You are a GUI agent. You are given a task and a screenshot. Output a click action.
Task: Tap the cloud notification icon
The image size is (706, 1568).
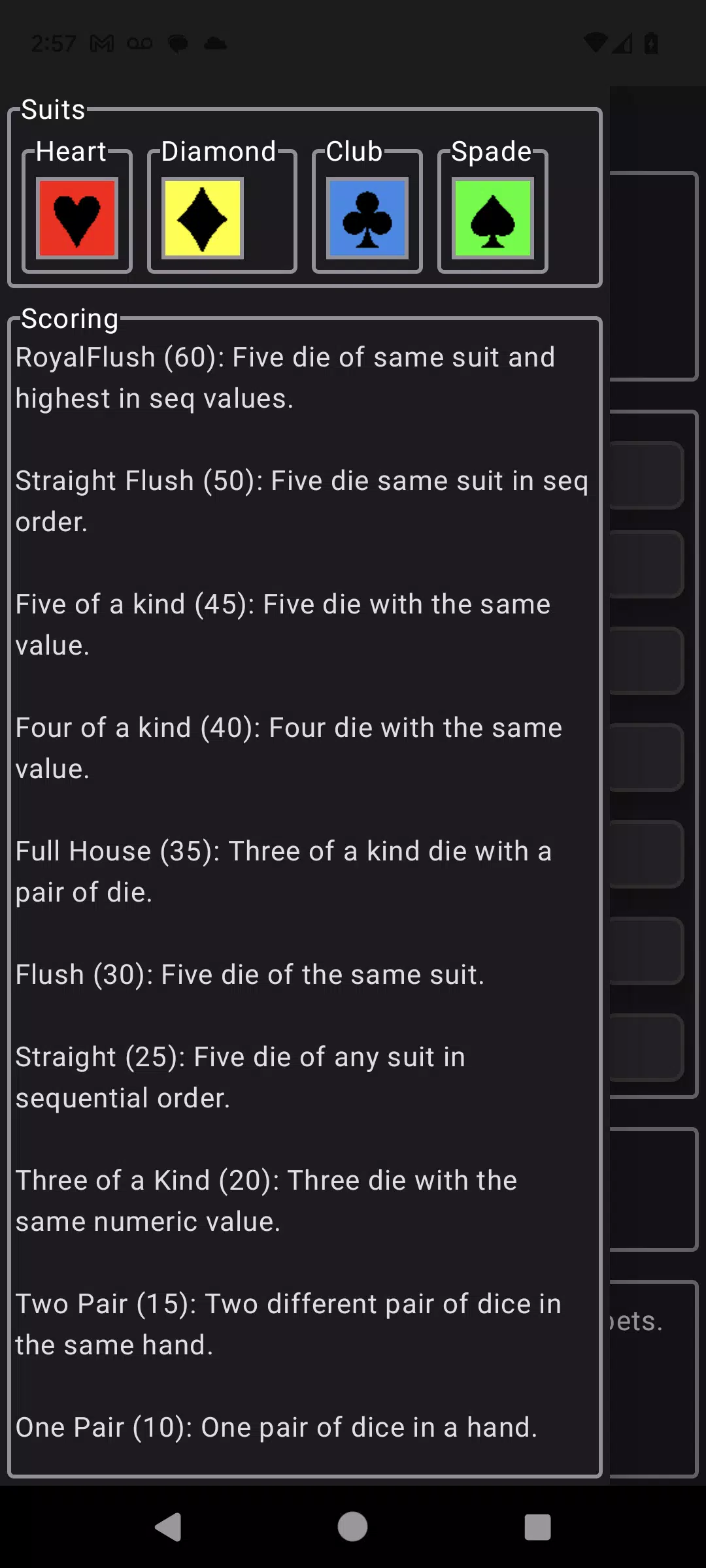[214, 43]
